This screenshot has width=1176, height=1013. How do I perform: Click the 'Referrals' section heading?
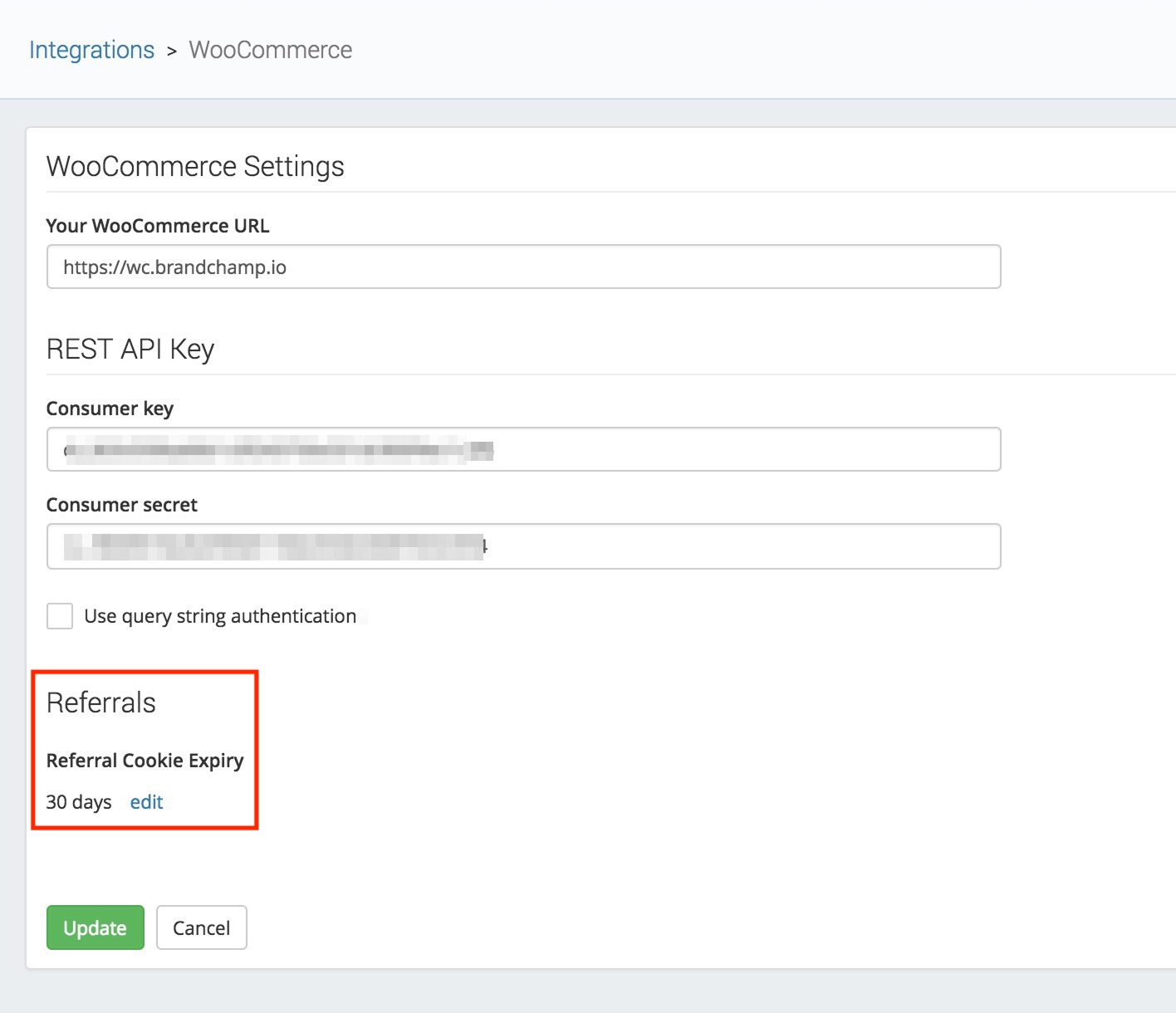pos(101,702)
